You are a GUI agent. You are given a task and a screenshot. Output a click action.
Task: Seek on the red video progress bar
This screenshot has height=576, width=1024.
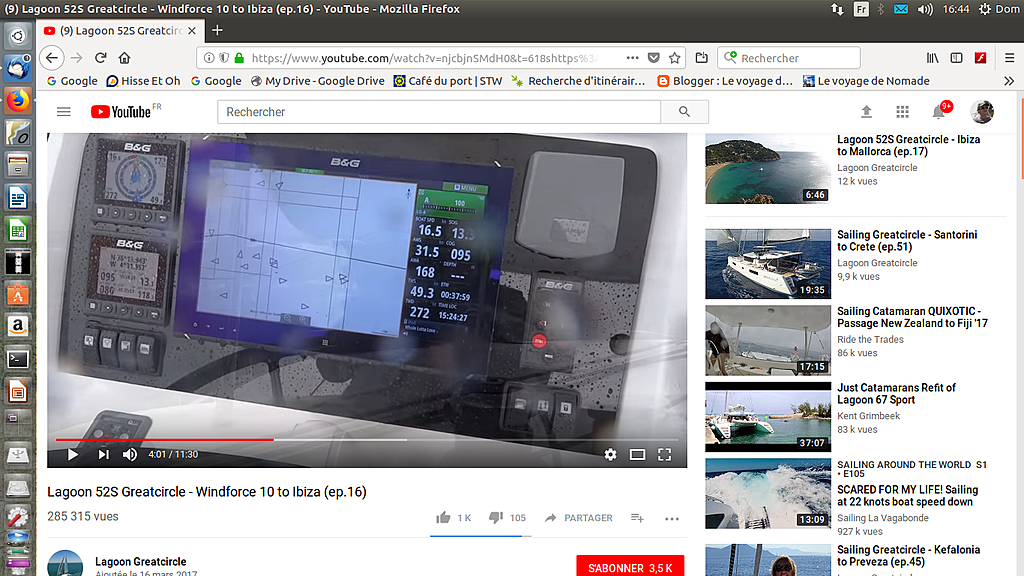pos(367,440)
